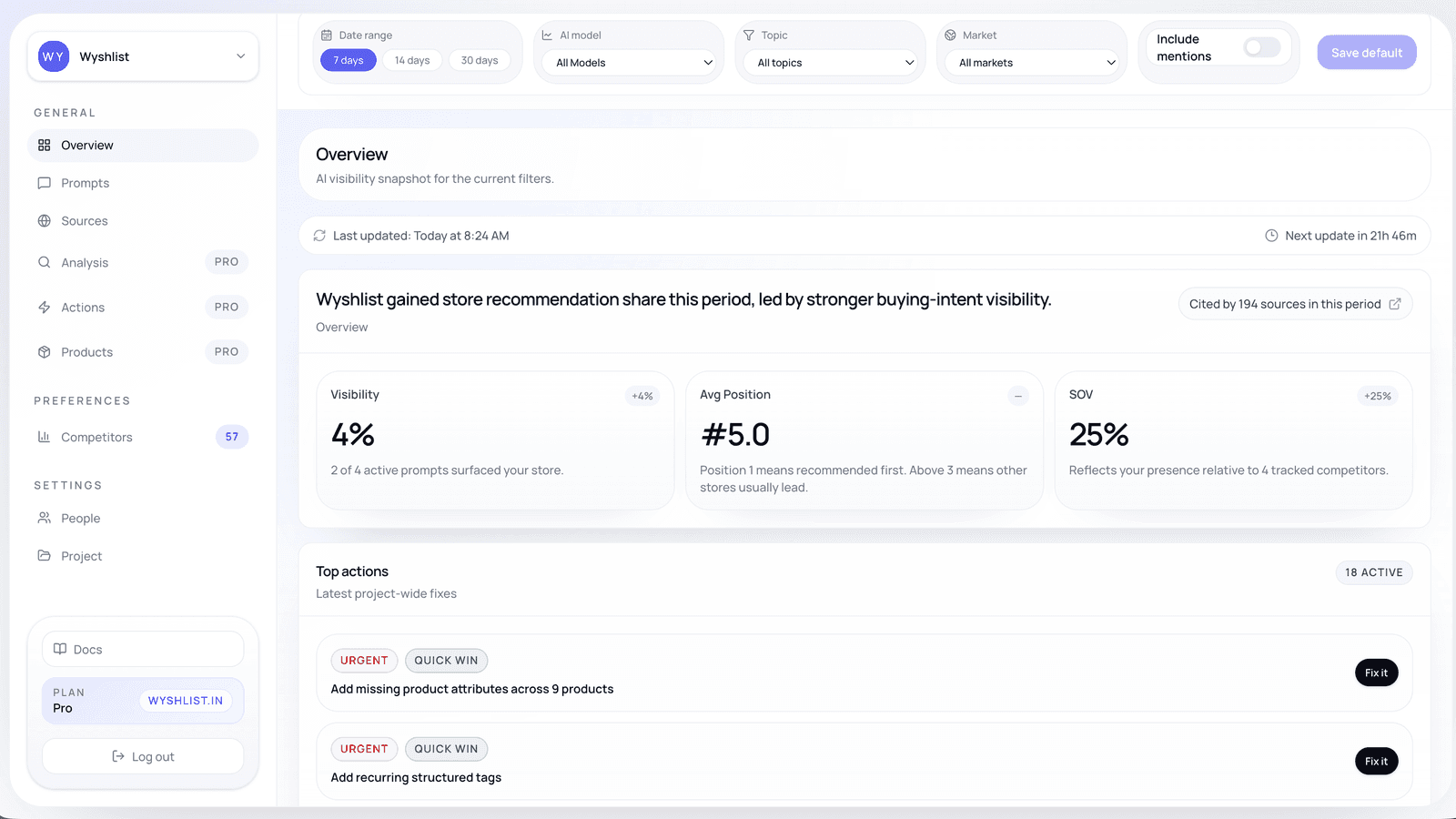Click the Analysis magnifier icon
Image resolution: width=1456 pixels, height=819 pixels.
pos(44,262)
